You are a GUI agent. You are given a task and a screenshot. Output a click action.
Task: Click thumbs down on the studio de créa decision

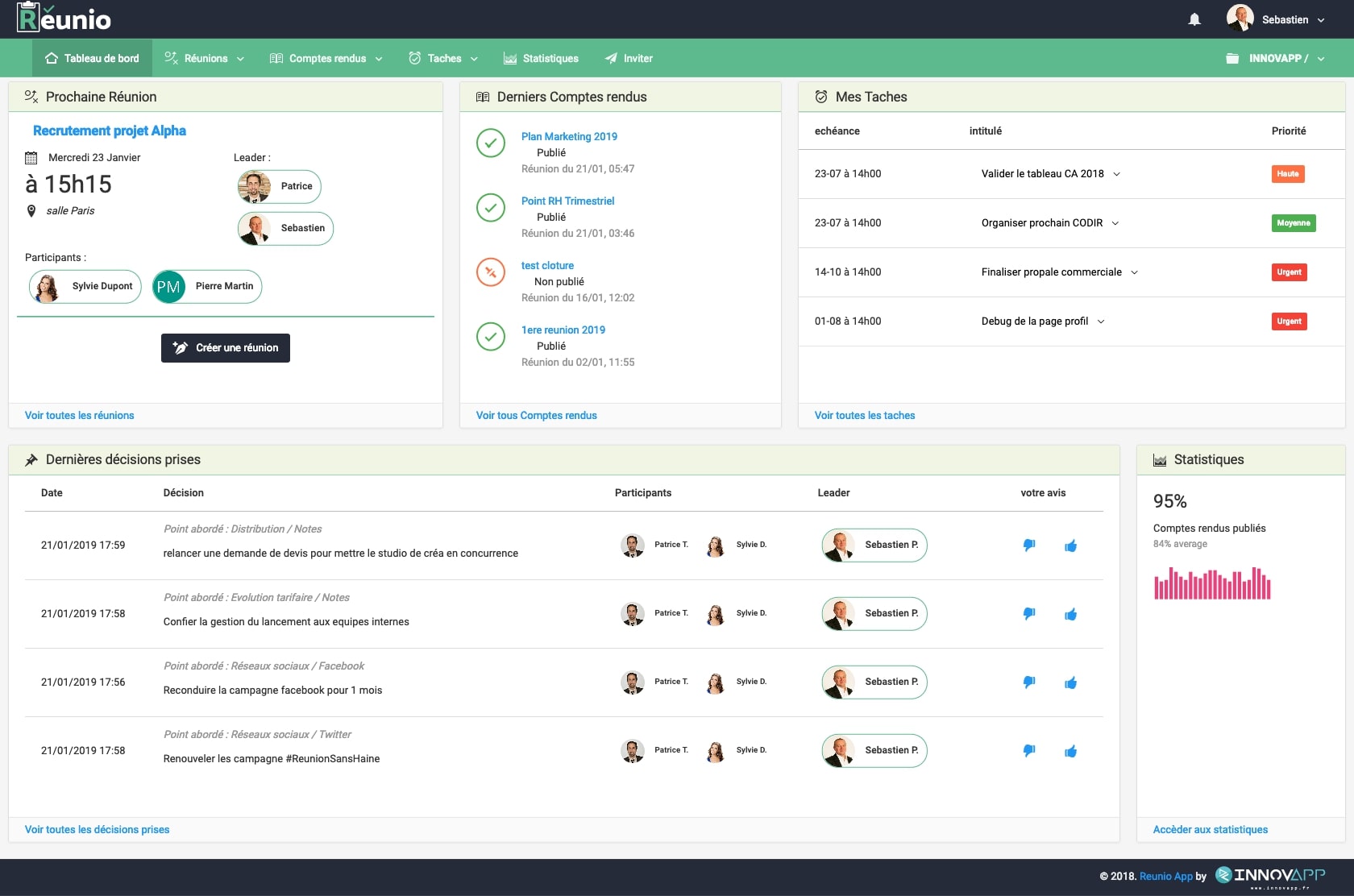click(1029, 545)
